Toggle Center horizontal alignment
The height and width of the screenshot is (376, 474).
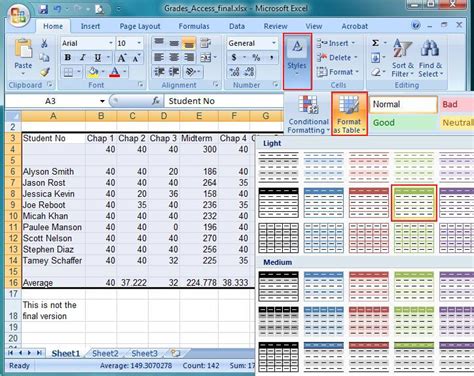[x=174, y=58]
